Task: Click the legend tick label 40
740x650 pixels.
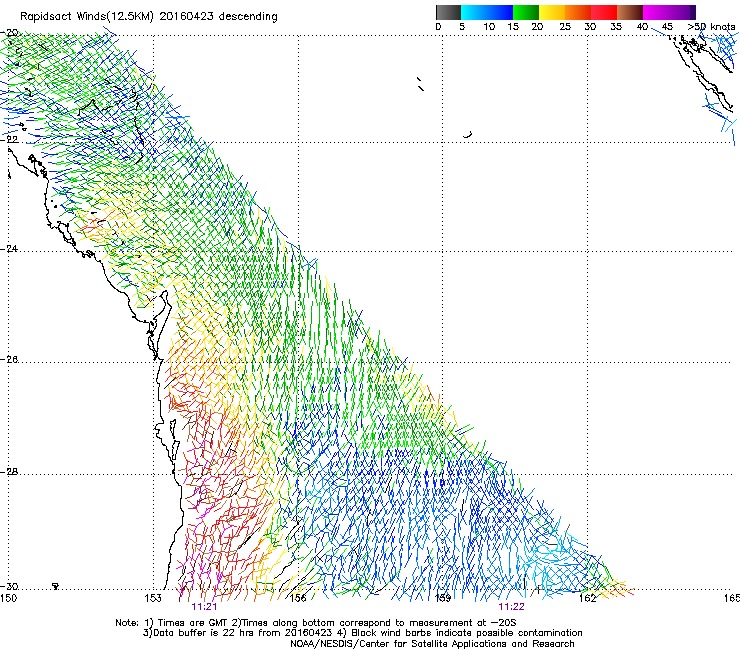Action: [642, 27]
